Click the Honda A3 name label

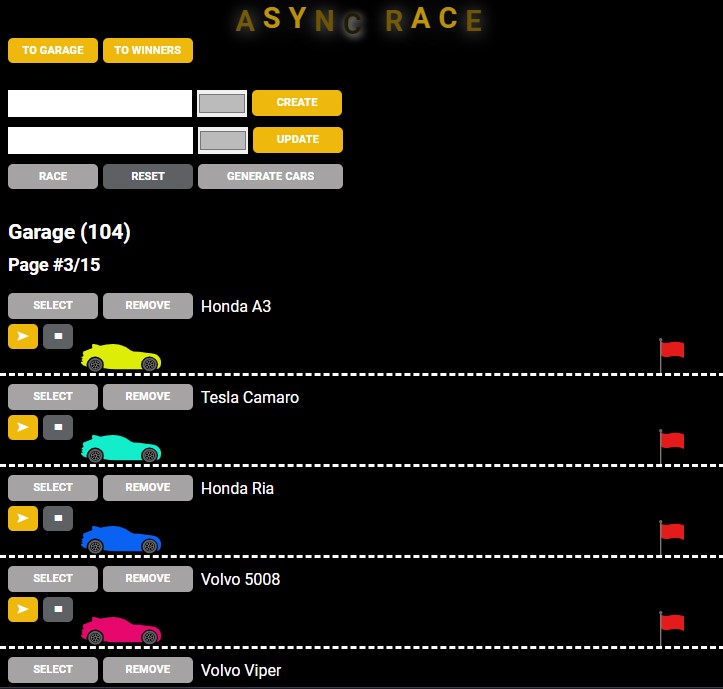click(236, 306)
